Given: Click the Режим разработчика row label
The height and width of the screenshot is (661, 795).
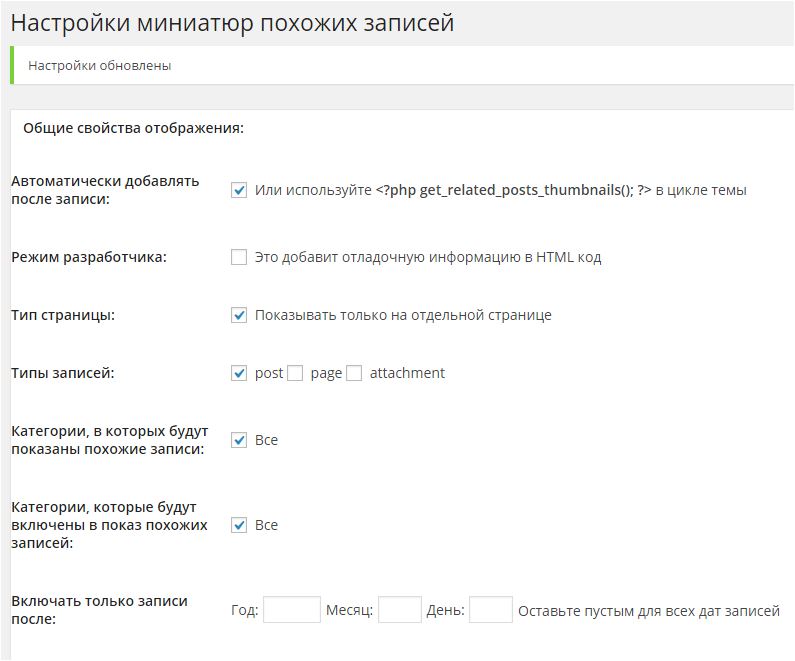Looking at the screenshot, I should [89, 257].
